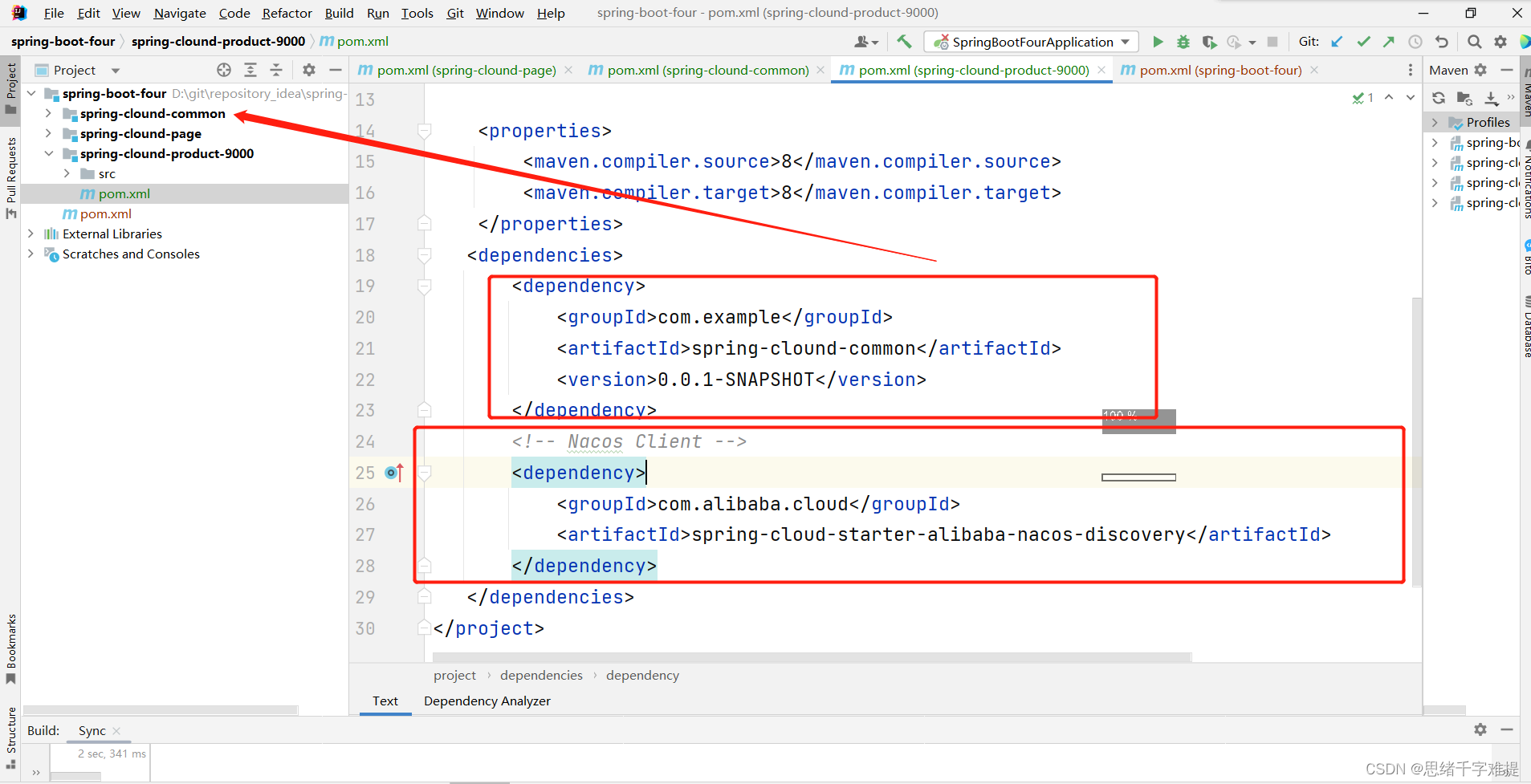1531x784 pixels.
Task: Toggle Bookmarks tool window stripe button
Action: [x=10, y=649]
